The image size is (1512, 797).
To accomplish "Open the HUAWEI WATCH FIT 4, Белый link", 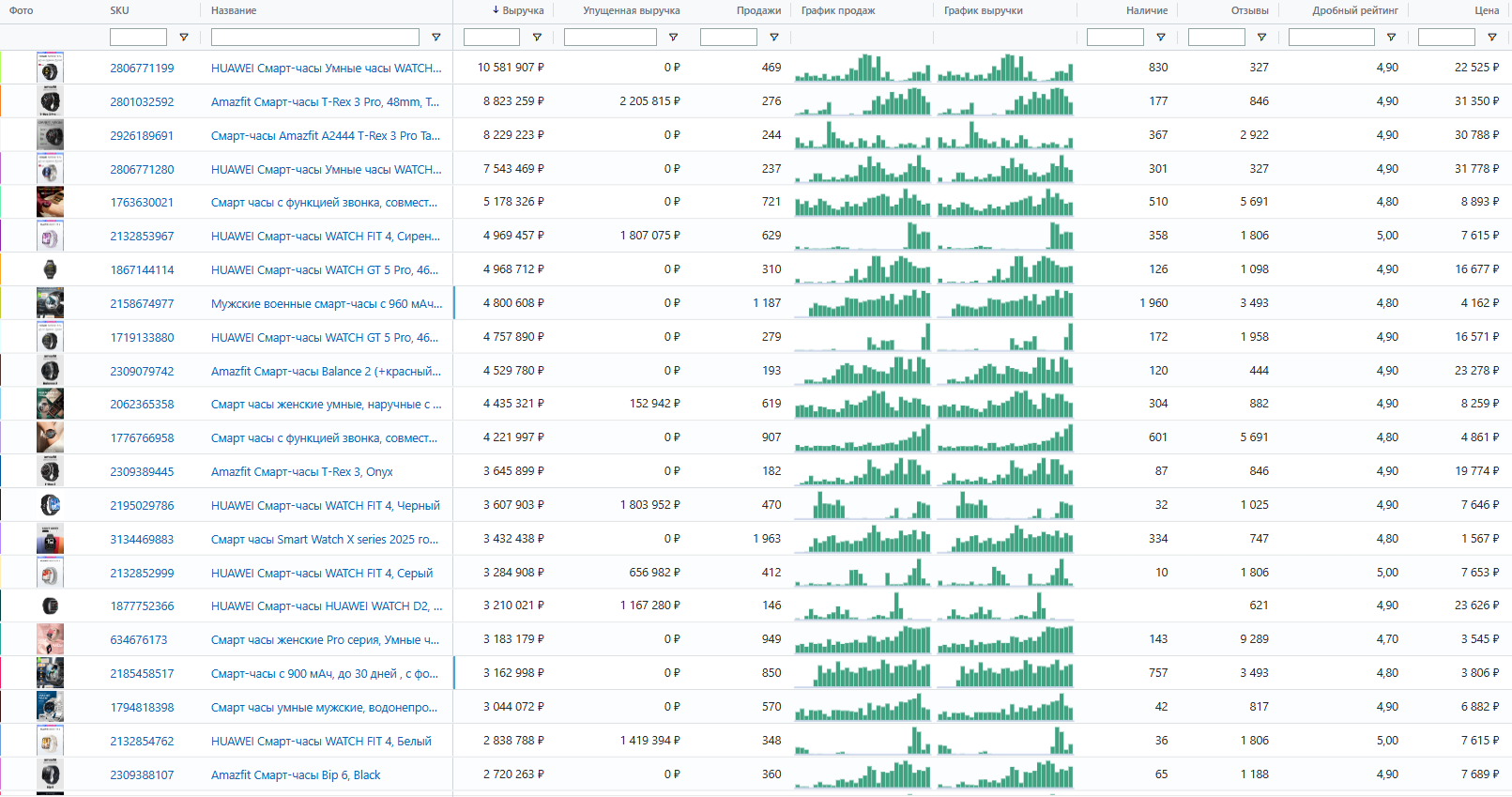I will [x=321, y=742].
